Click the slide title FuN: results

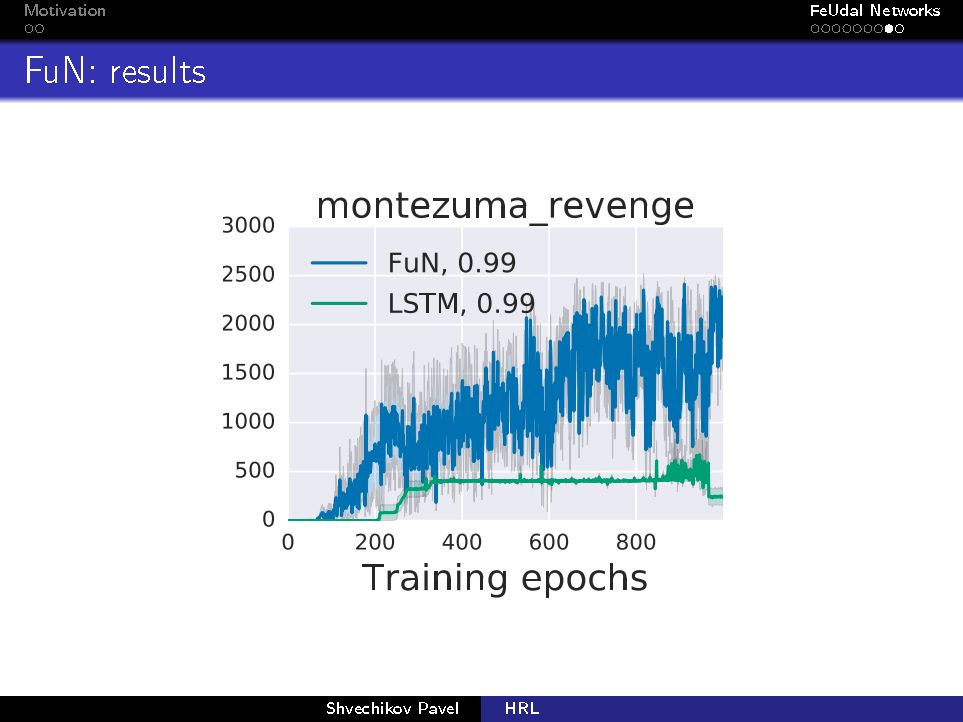[x=115, y=71]
